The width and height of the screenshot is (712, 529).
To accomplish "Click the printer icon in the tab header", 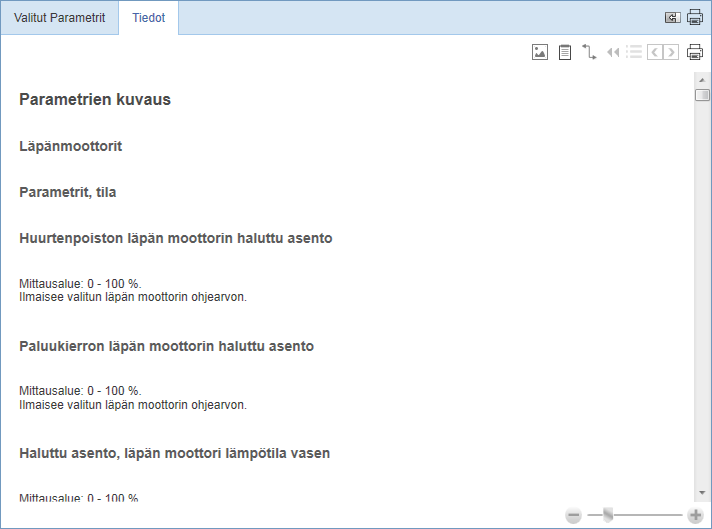I will click(x=695, y=17).
